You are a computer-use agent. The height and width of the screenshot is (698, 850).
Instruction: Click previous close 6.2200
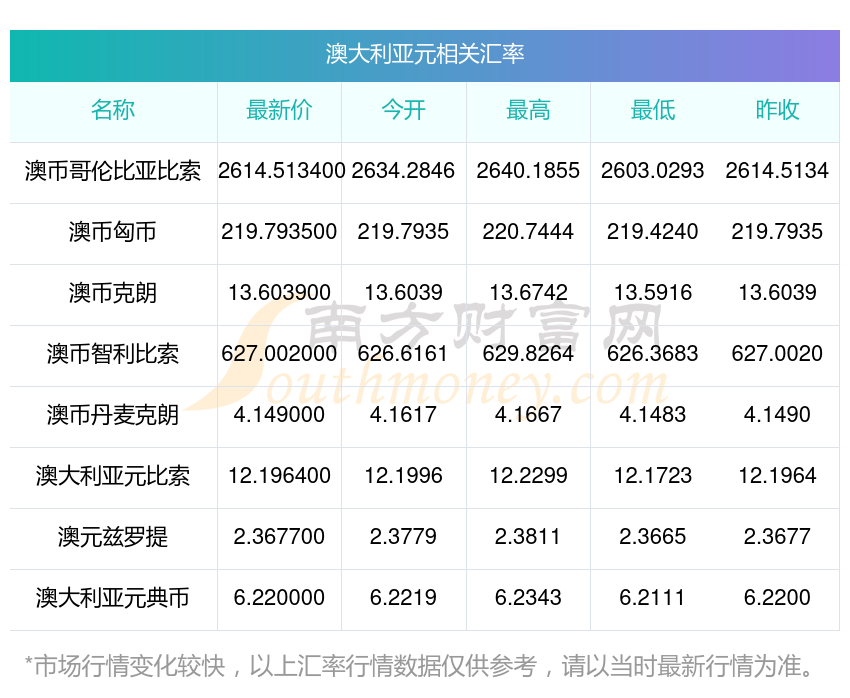[777, 598]
